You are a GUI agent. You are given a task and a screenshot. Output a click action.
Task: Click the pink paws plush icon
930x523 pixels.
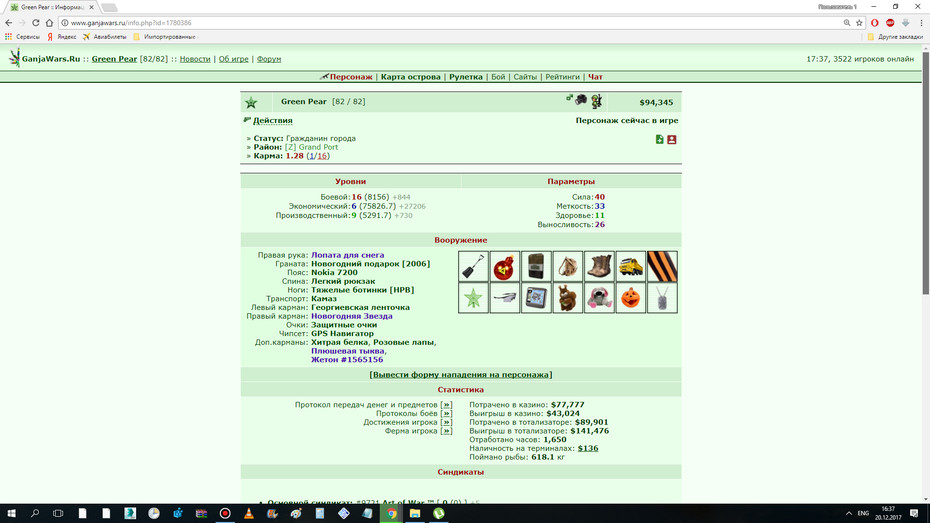point(599,298)
